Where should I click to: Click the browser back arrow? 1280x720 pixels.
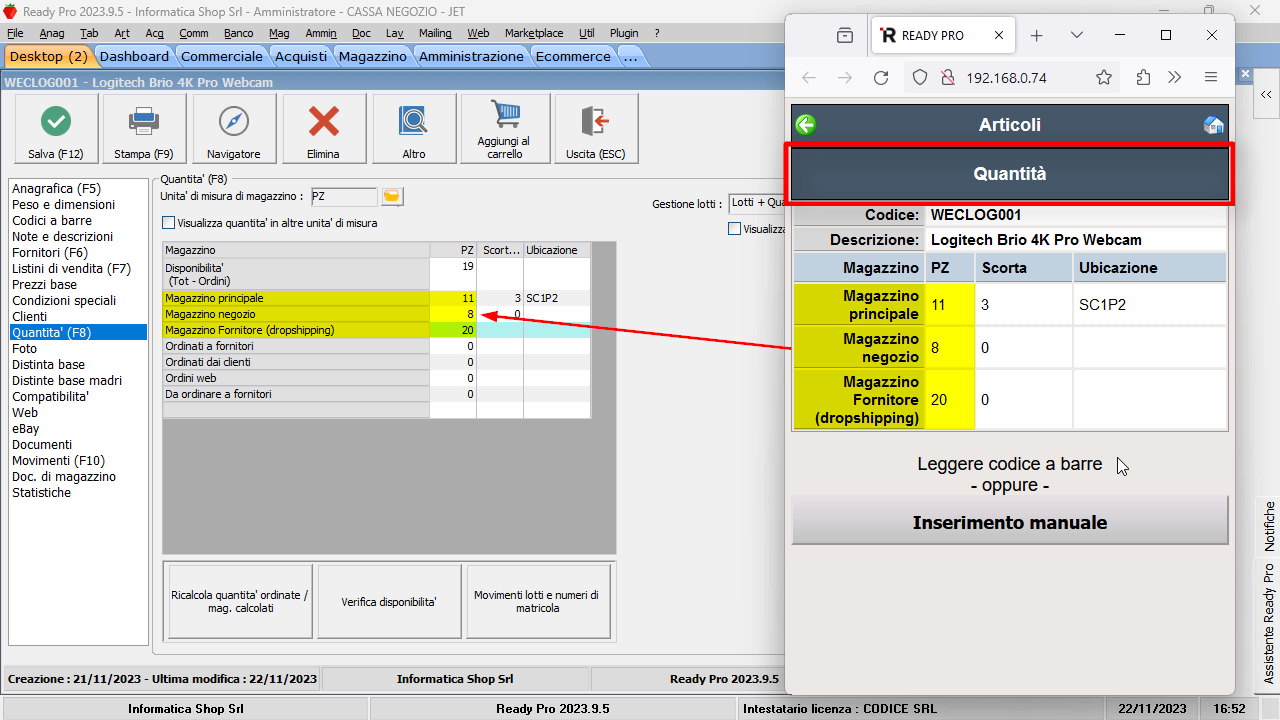[x=809, y=77]
